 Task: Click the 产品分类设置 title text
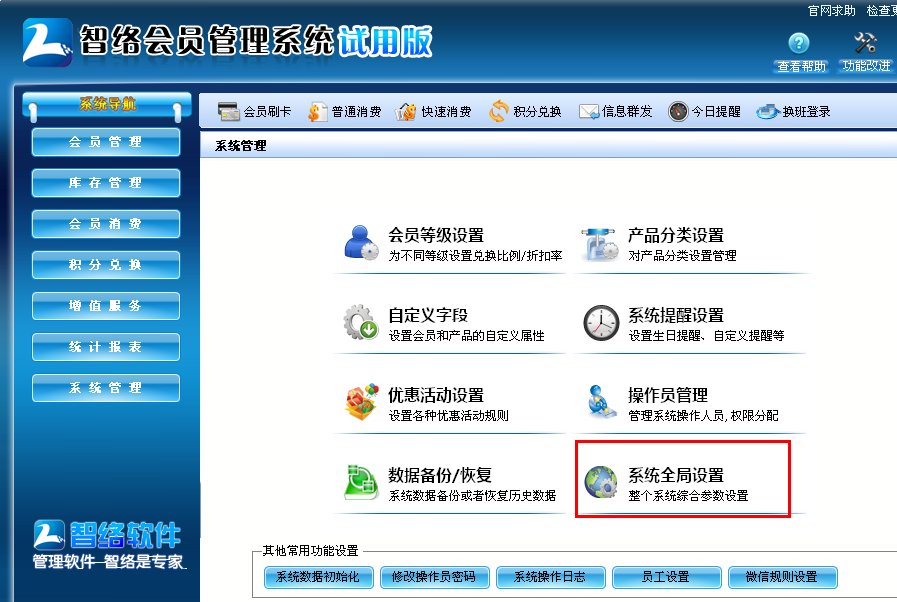(x=676, y=235)
